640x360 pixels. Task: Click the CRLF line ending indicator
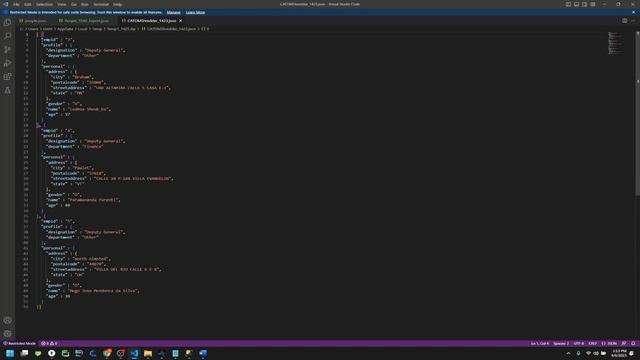pyautogui.click(x=593, y=343)
